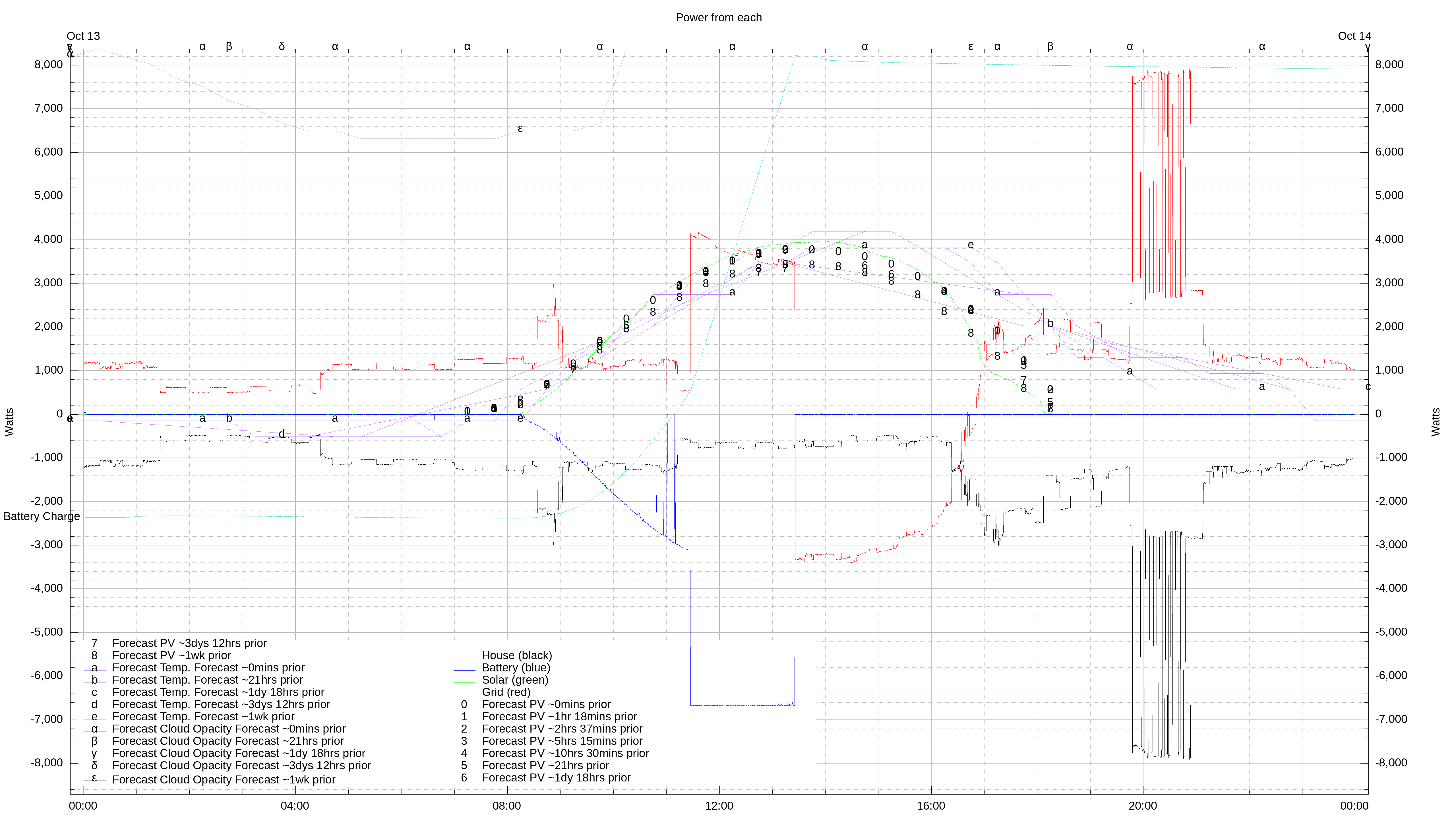Click legend 'Forecast Temp. Forecast ~0mins prior'
Image resolution: width=1456 pixels, height=819 pixels.
point(208,667)
